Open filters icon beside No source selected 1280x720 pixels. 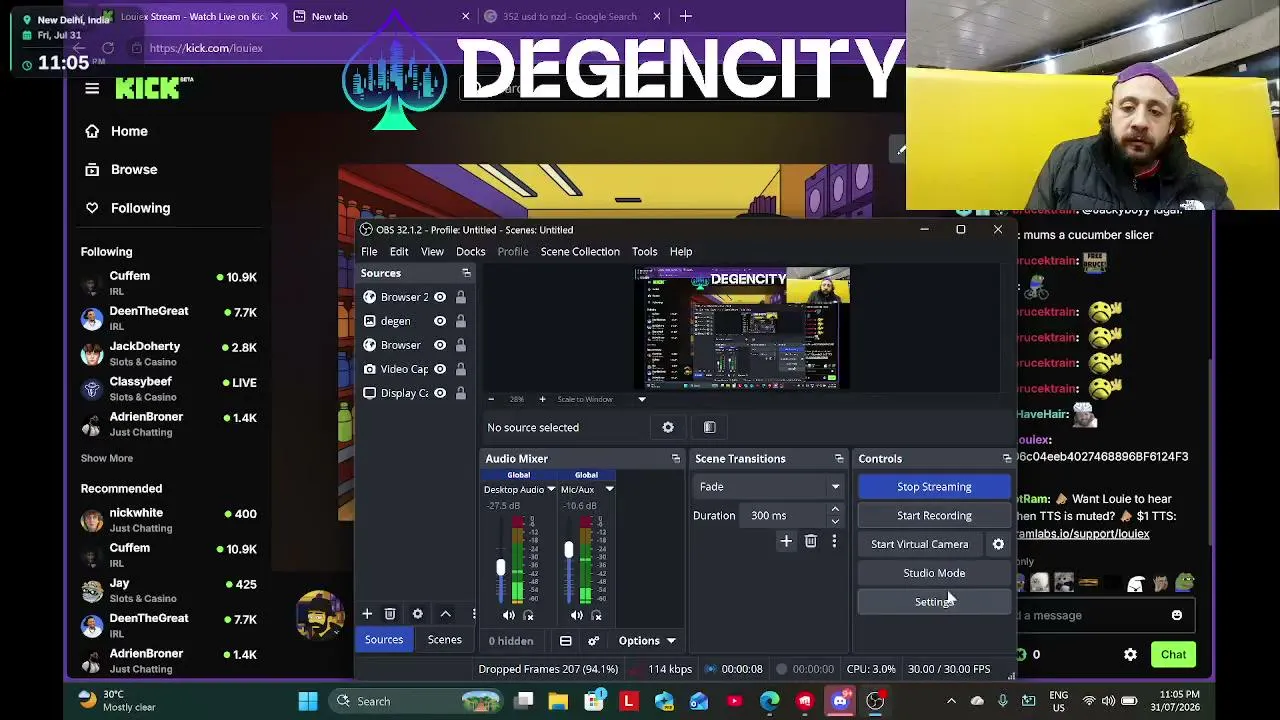pyautogui.click(x=710, y=427)
